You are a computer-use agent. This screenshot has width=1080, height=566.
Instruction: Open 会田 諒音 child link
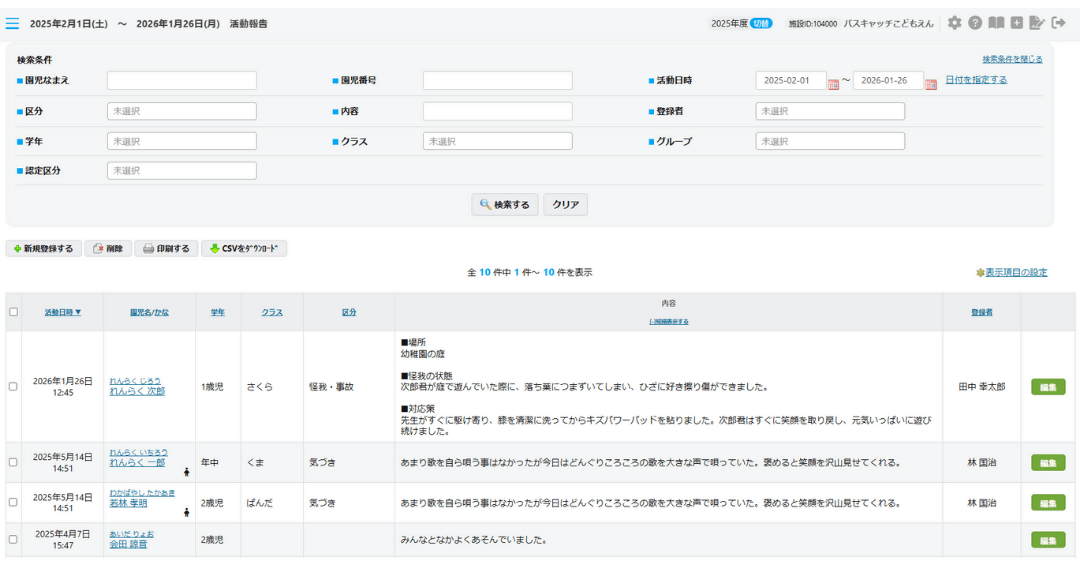click(x=128, y=543)
